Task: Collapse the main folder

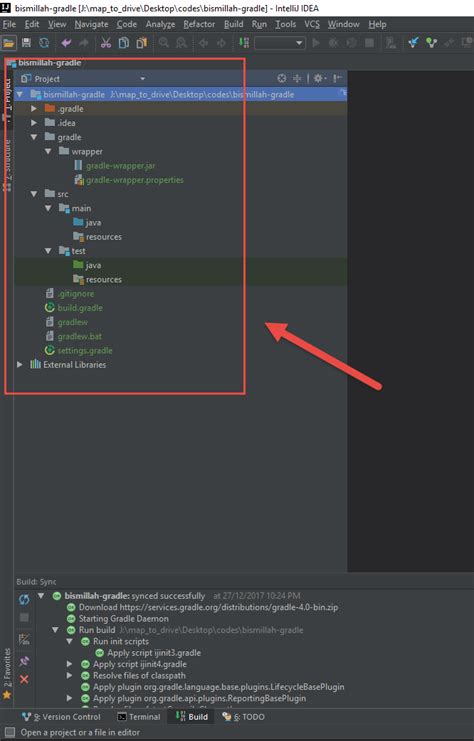Action: [48, 208]
